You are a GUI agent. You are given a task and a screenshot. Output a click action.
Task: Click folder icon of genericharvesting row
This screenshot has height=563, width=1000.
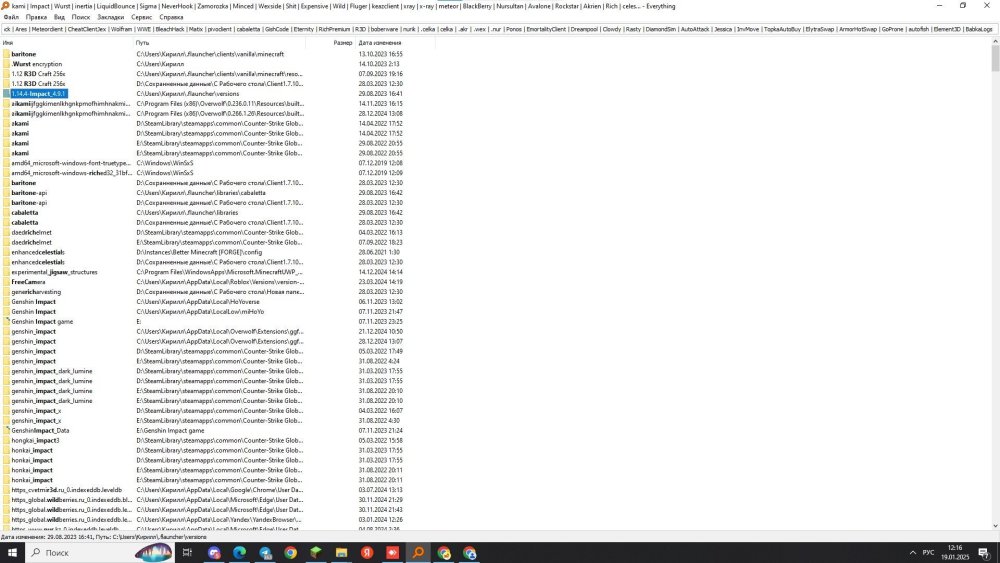pyautogui.click(x=6, y=291)
